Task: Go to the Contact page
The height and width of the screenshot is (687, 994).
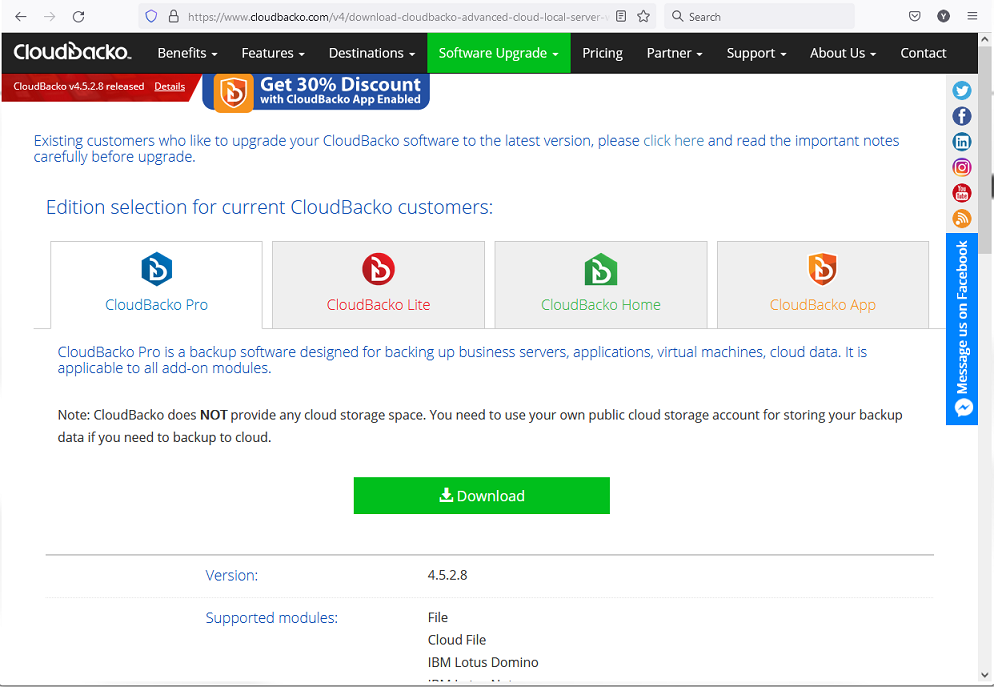Action: click(x=923, y=53)
